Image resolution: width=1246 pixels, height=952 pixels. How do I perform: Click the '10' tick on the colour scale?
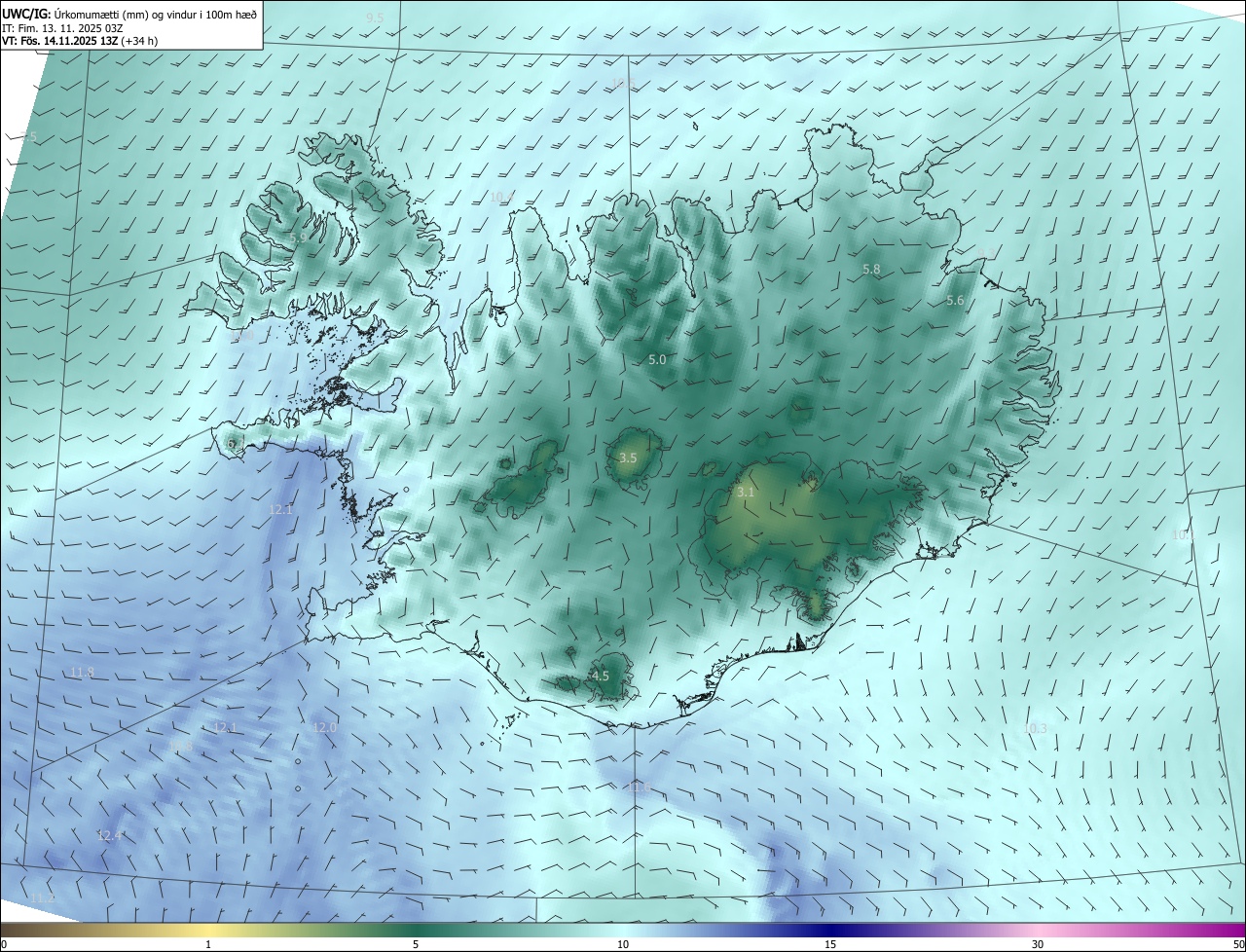pos(623,944)
